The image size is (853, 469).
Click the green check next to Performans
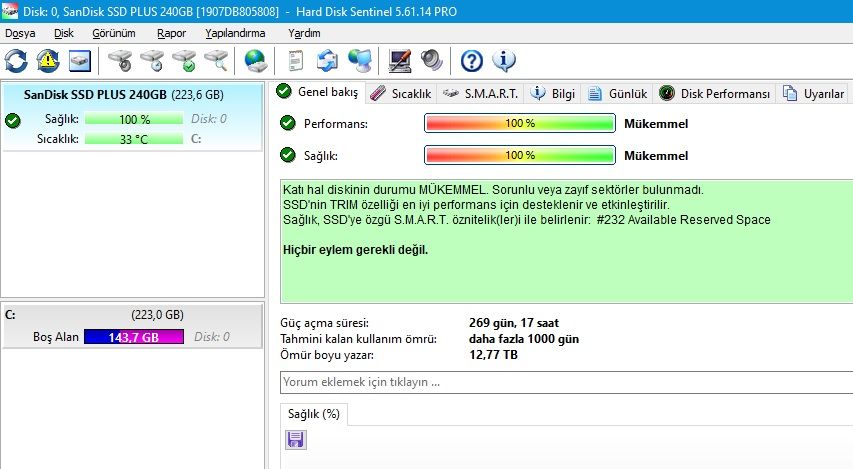click(288, 124)
